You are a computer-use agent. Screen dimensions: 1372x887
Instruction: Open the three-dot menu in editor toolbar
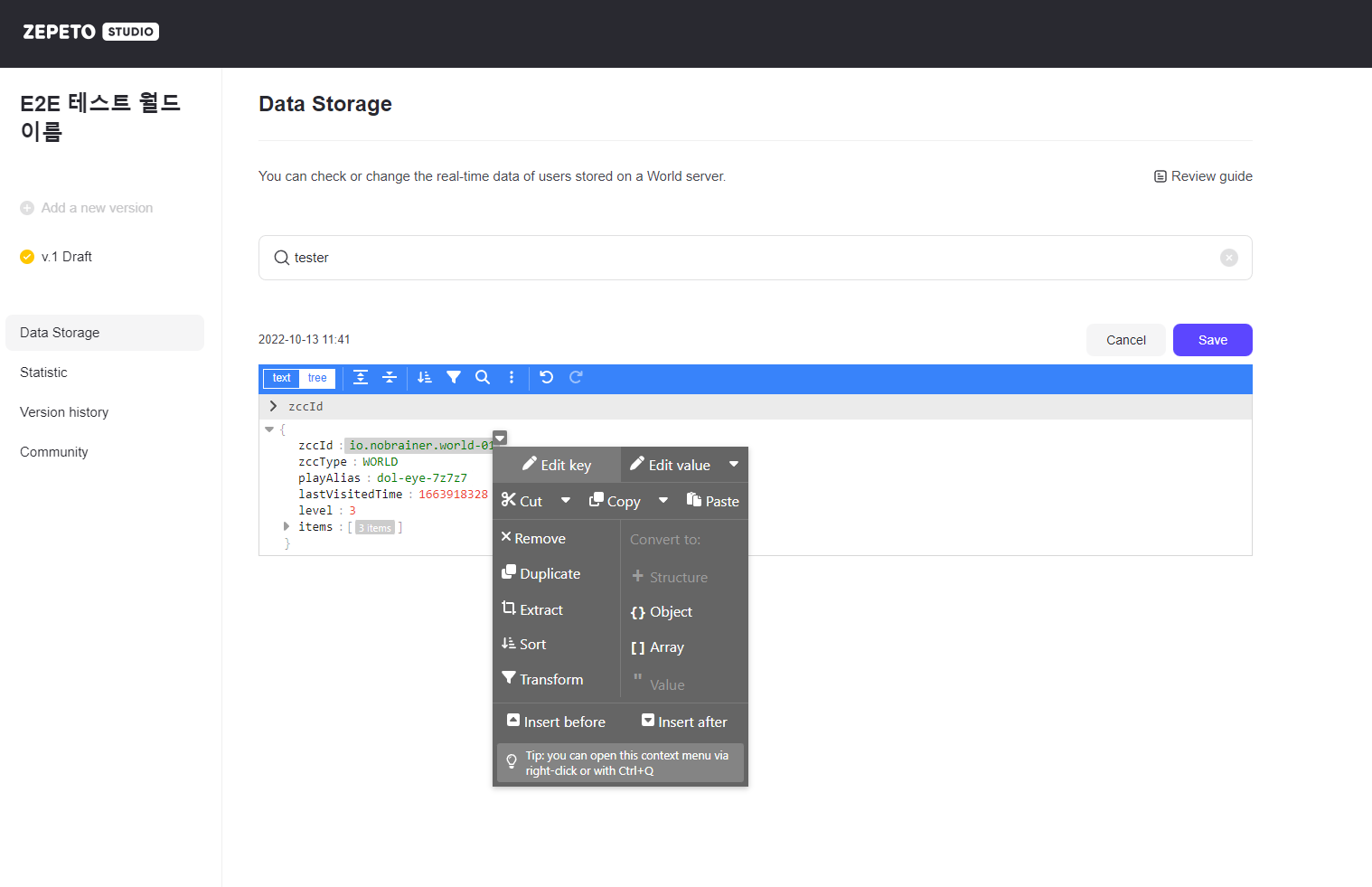(x=512, y=378)
